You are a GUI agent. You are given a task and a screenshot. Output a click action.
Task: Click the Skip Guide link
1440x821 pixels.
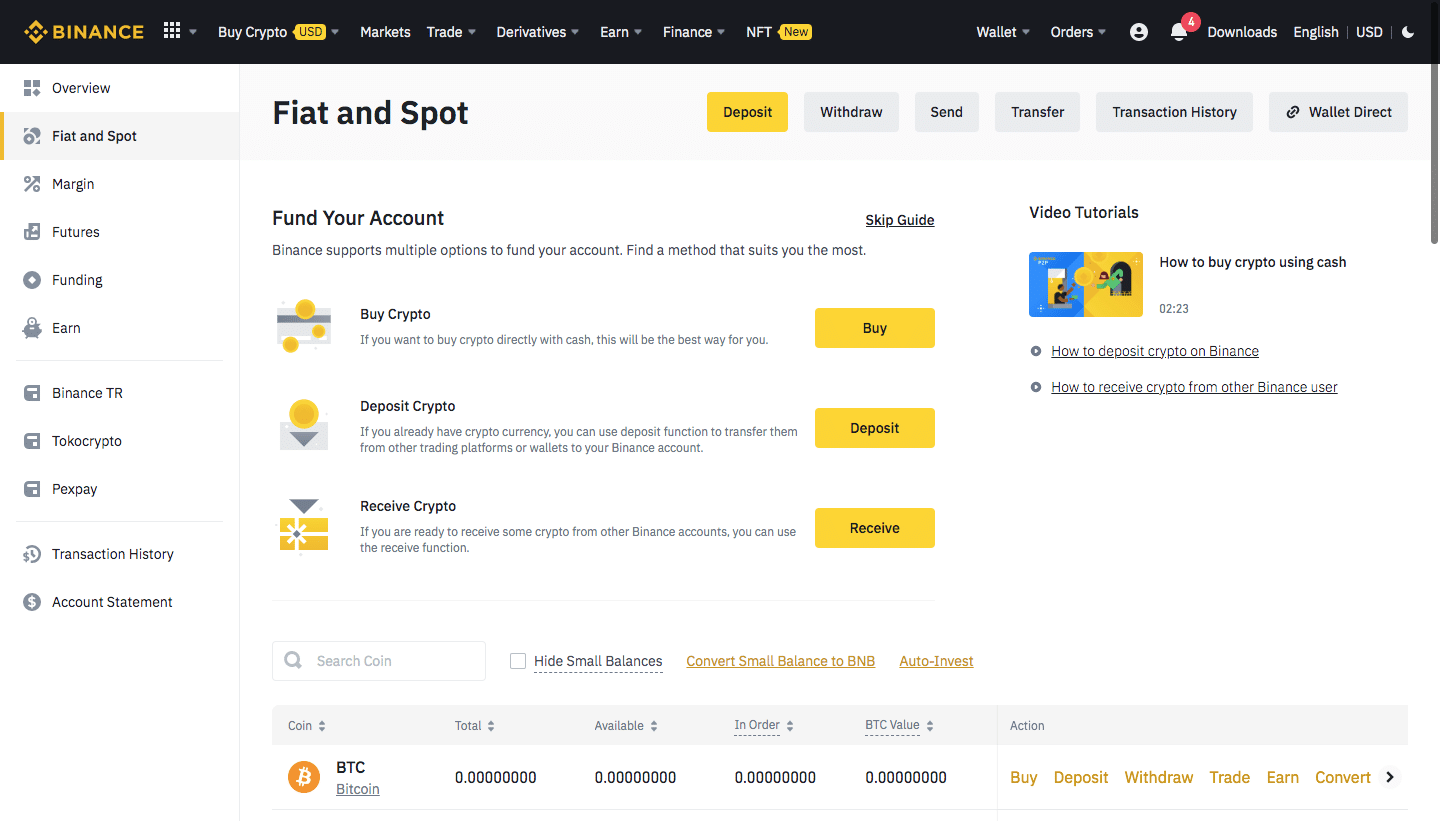(900, 220)
